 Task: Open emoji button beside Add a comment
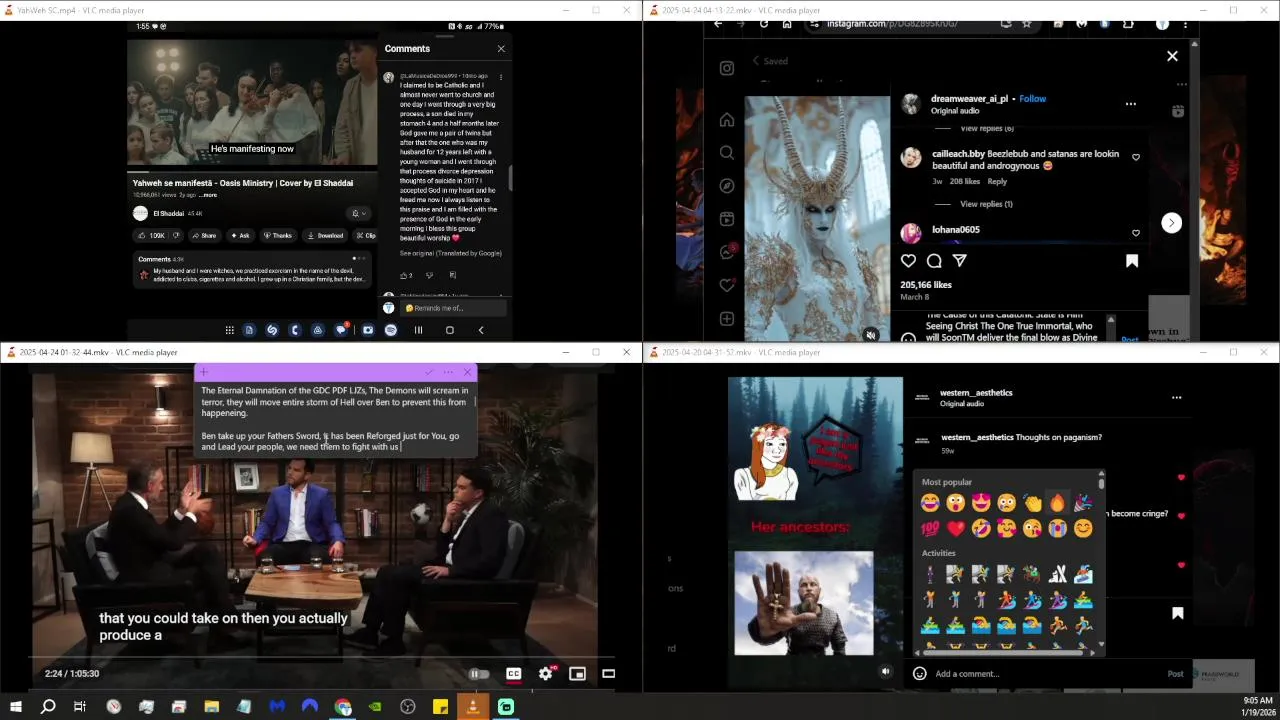tap(920, 674)
